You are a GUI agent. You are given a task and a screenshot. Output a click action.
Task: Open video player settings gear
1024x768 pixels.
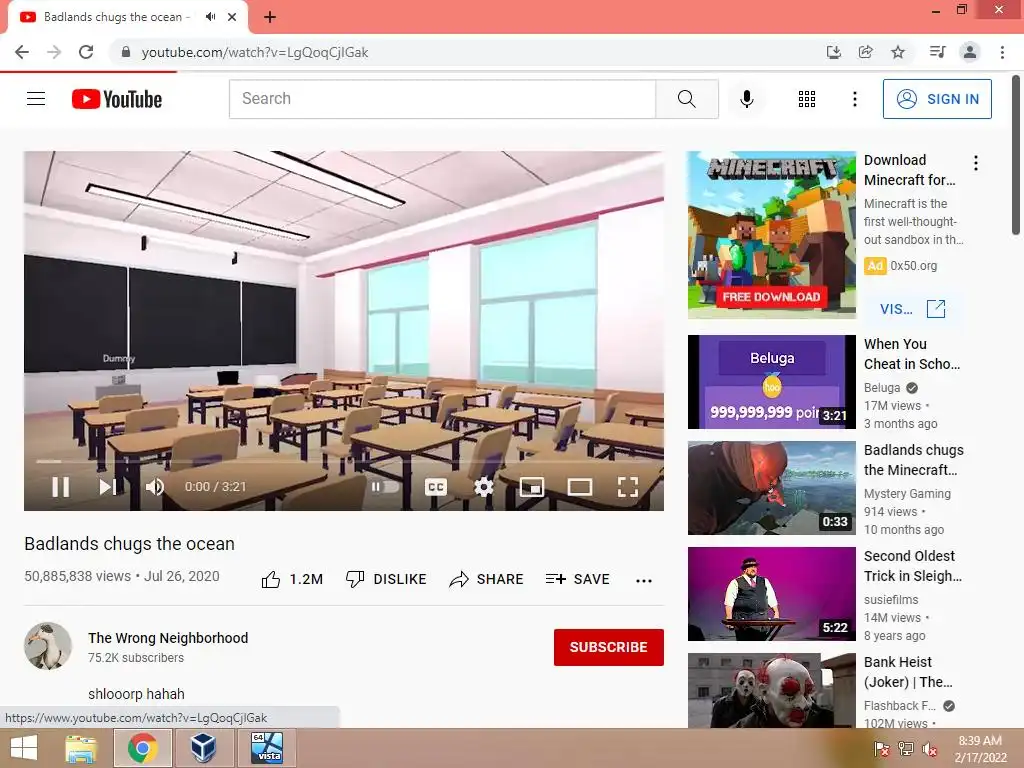click(x=483, y=487)
